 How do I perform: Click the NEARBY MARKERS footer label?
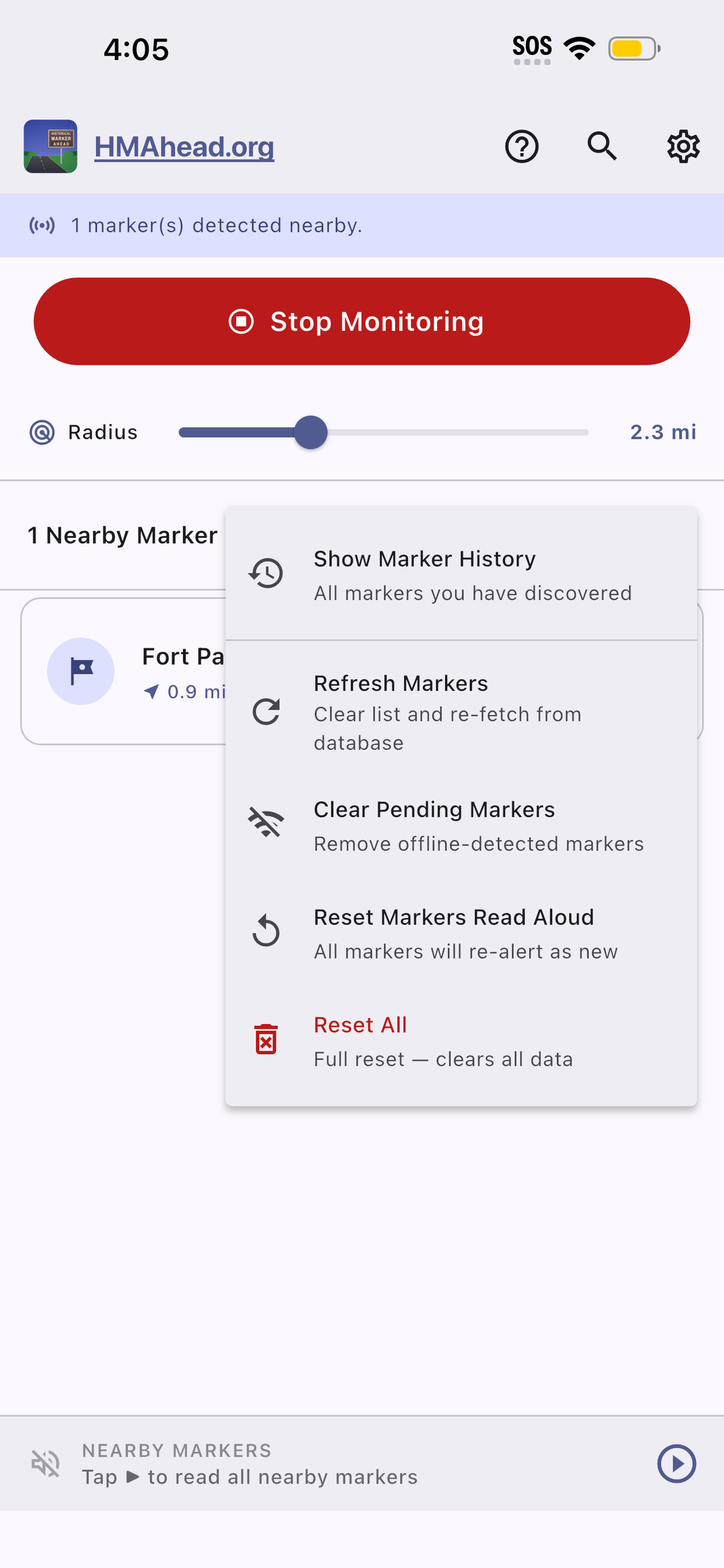click(x=177, y=1451)
